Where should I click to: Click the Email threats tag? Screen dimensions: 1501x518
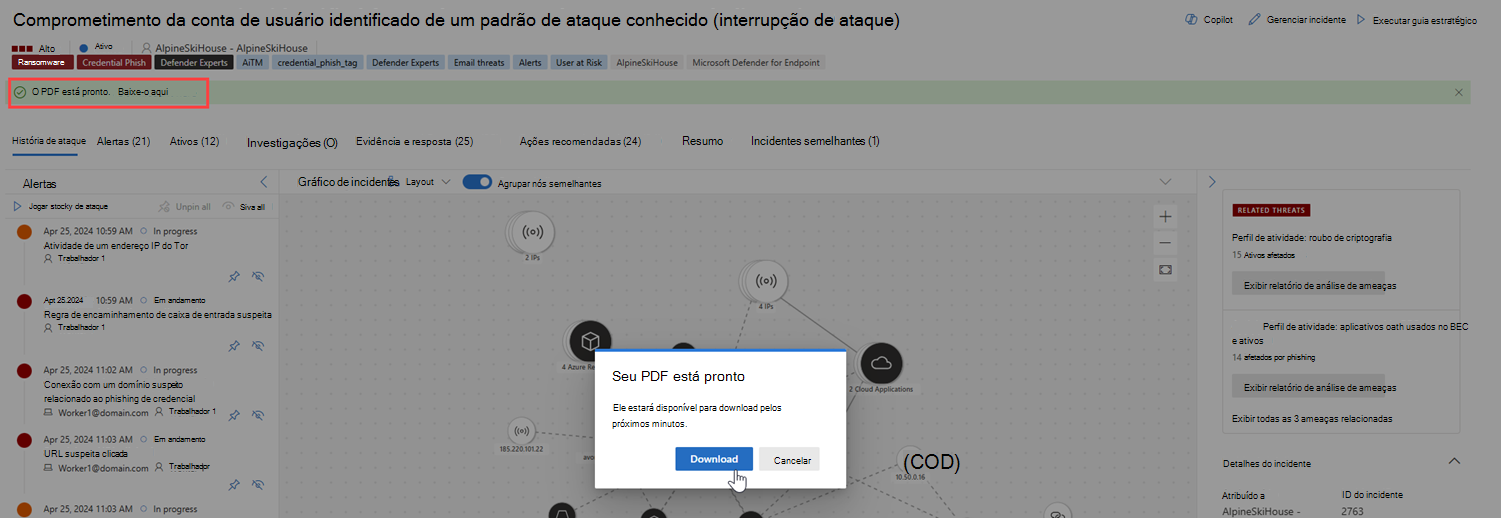coord(479,62)
